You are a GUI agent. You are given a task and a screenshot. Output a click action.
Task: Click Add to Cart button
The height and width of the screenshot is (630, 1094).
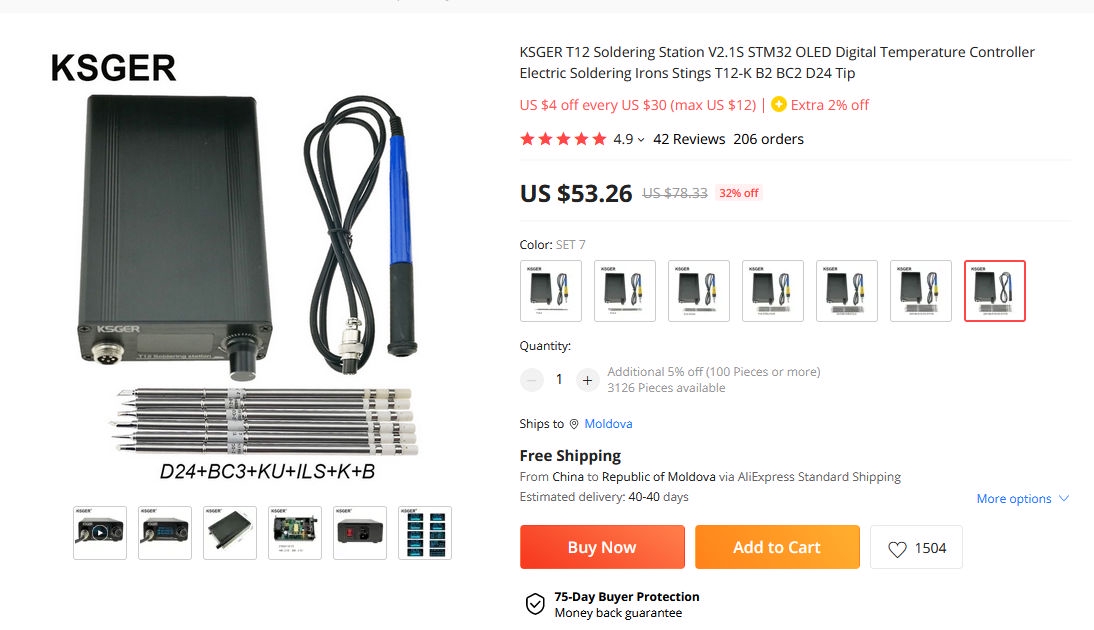(777, 547)
